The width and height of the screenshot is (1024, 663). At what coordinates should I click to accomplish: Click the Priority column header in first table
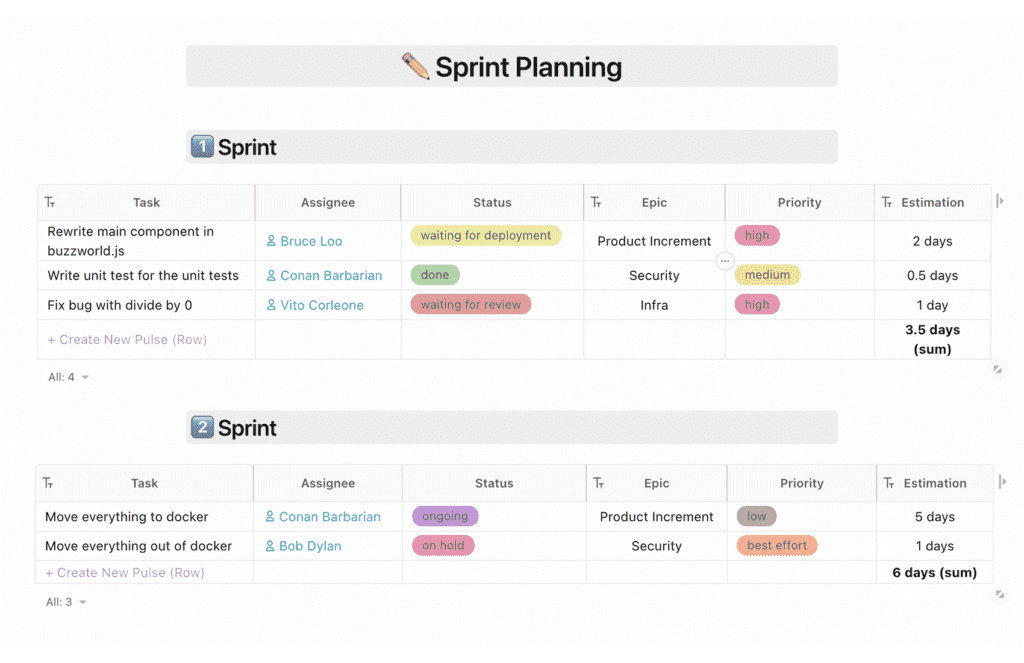coord(799,202)
